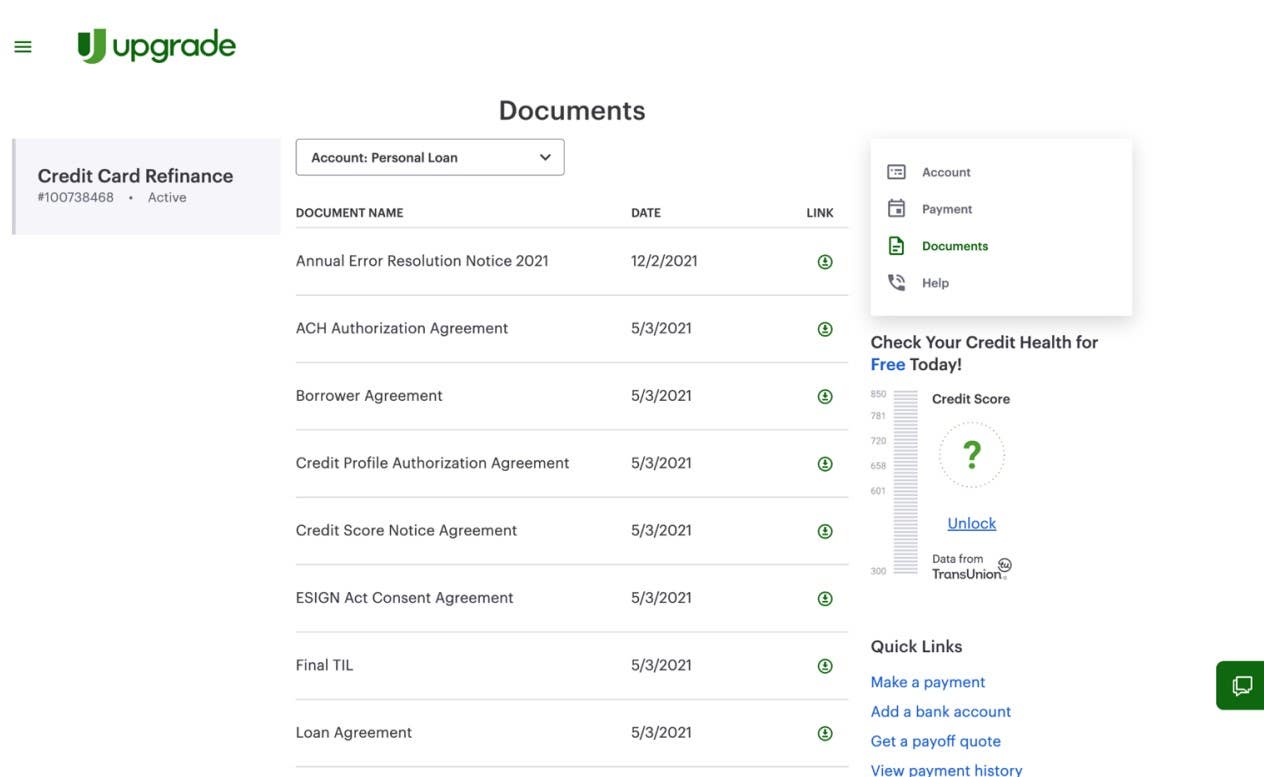Click the Get a payoff quote link
The image size is (1264, 777).
coord(935,741)
